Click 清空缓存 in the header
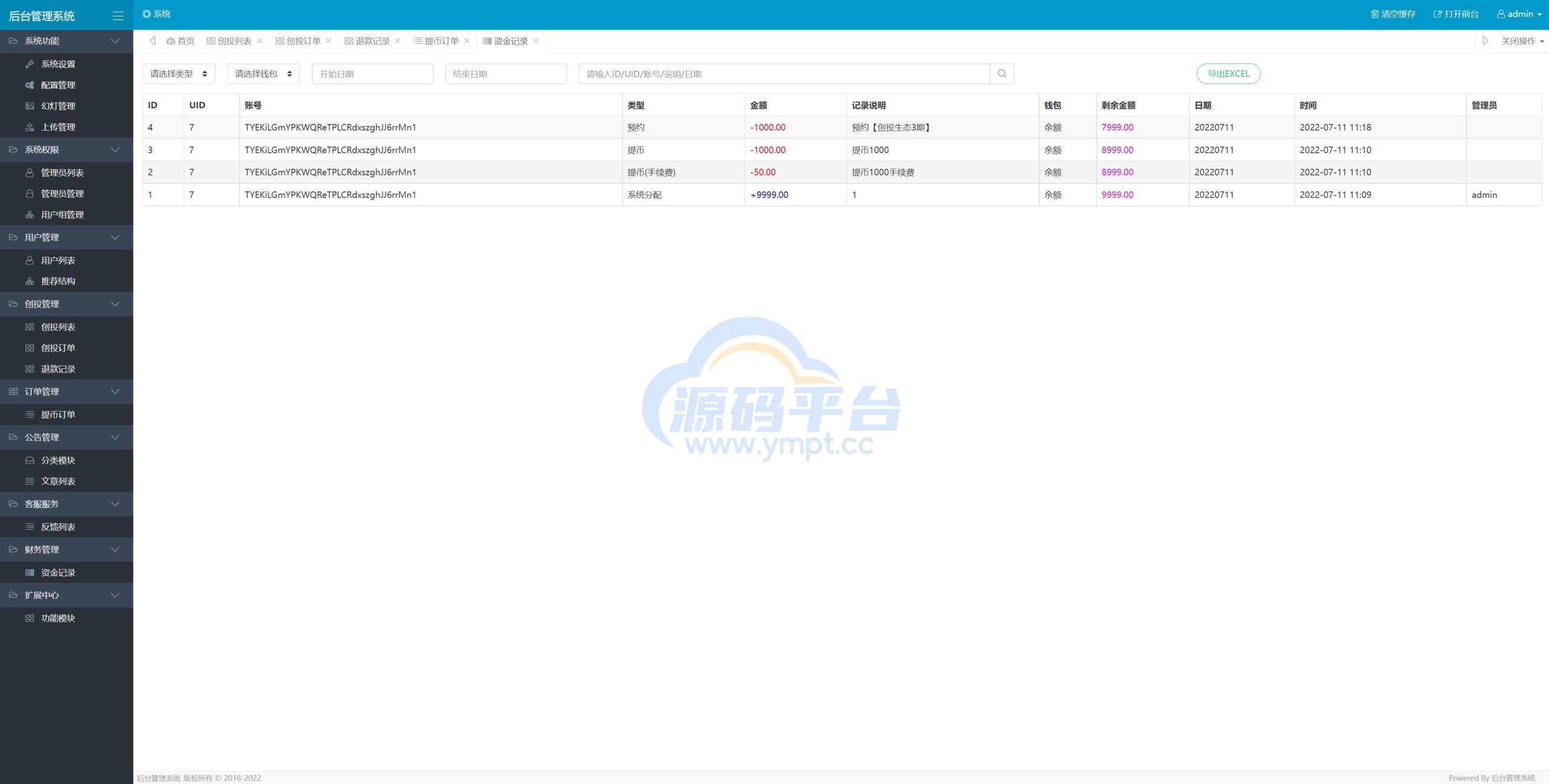This screenshot has height=784, width=1549. tap(1393, 14)
